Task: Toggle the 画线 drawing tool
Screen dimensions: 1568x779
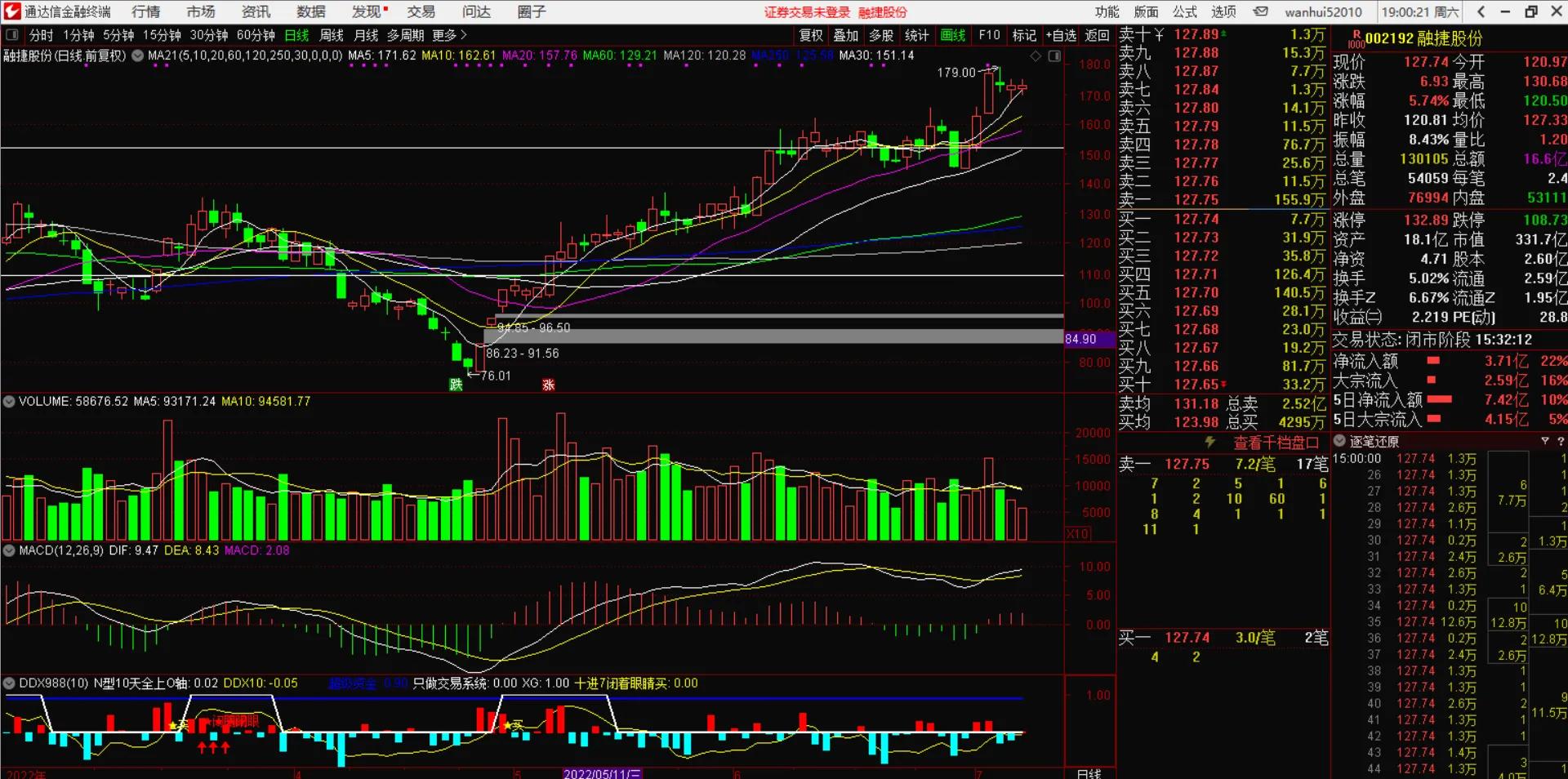Action: tap(953, 35)
